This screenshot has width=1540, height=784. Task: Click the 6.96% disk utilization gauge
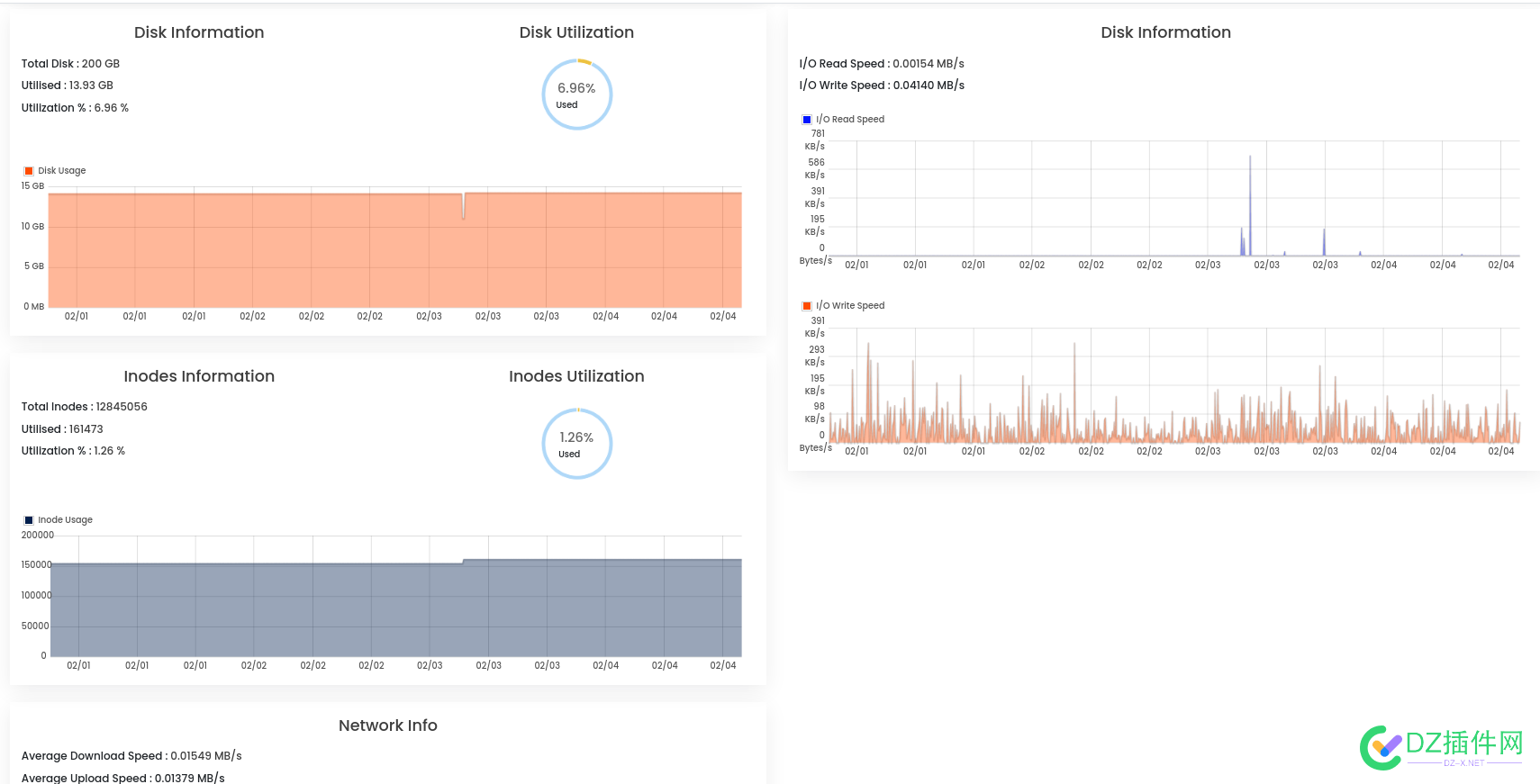tap(576, 95)
